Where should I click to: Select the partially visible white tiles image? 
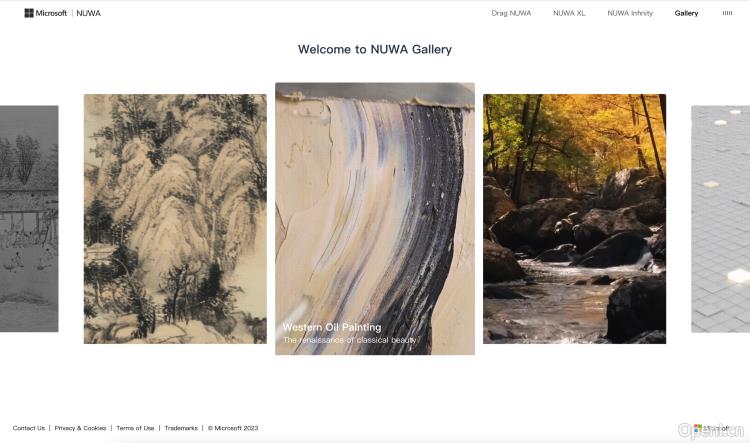(720, 219)
